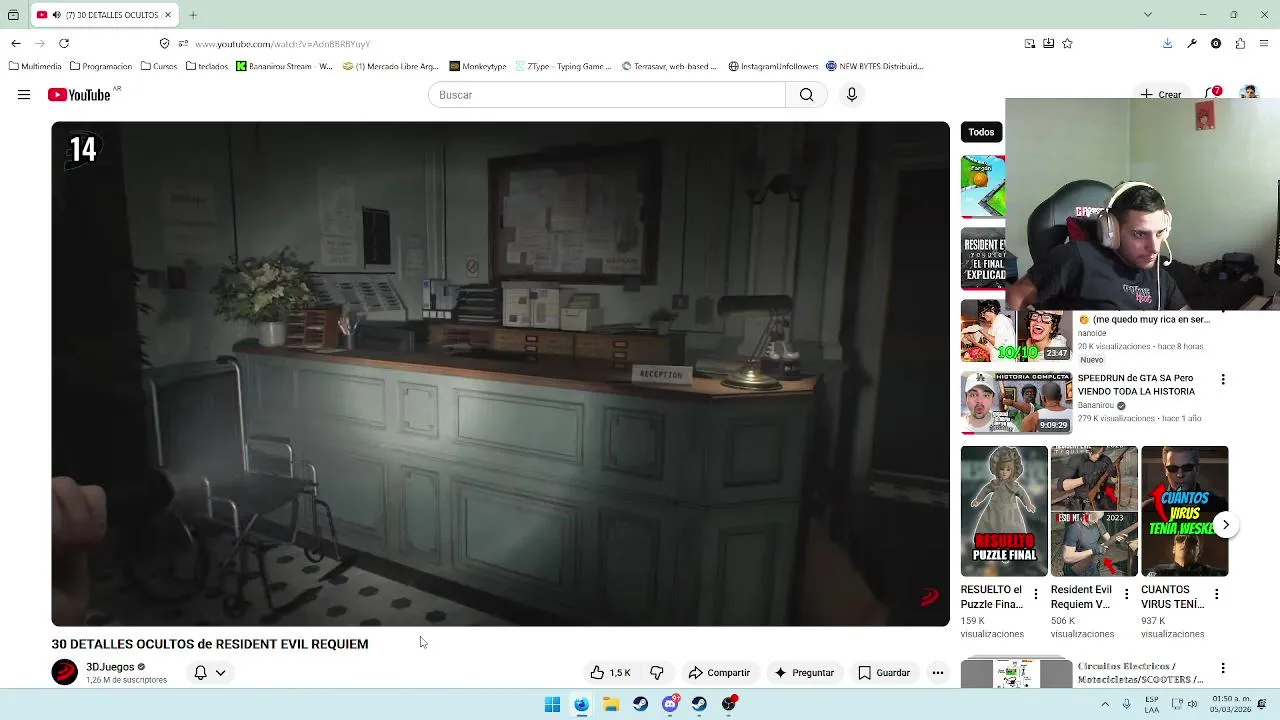This screenshot has height=720, width=1280.
Task: Open options for SPEEDRUN de GTA SA video
Action: (x=1222, y=380)
